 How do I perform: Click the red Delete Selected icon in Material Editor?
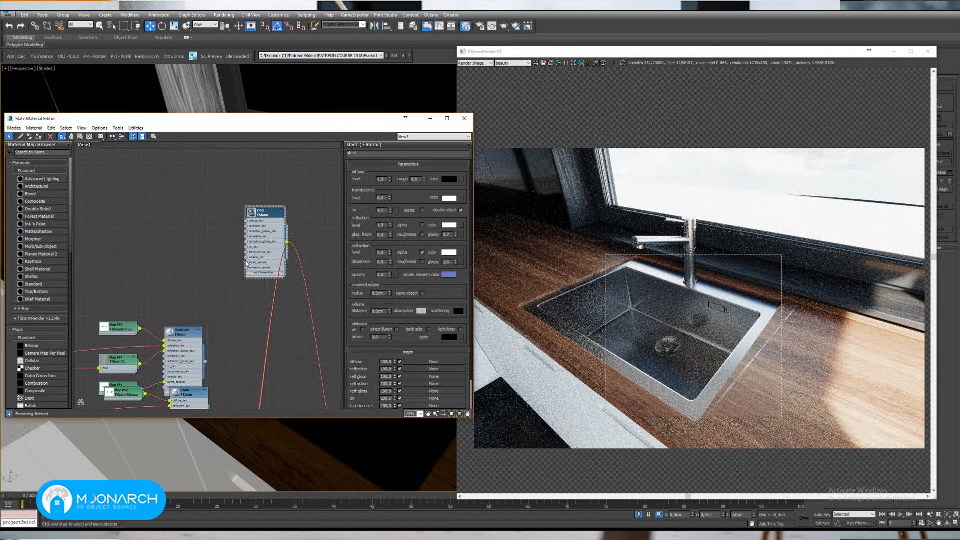[x=50, y=137]
